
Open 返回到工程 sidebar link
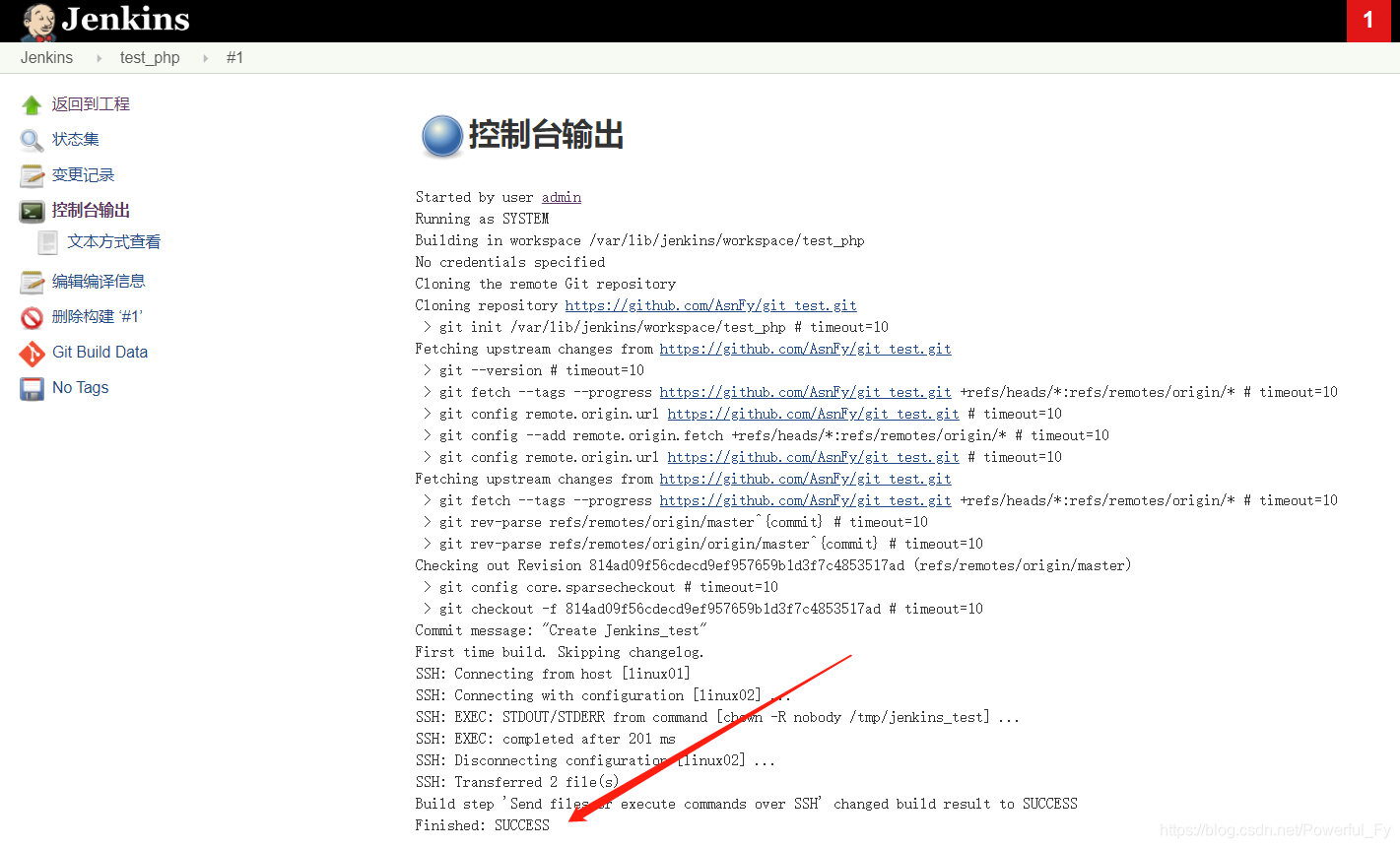(x=91, y=104)
